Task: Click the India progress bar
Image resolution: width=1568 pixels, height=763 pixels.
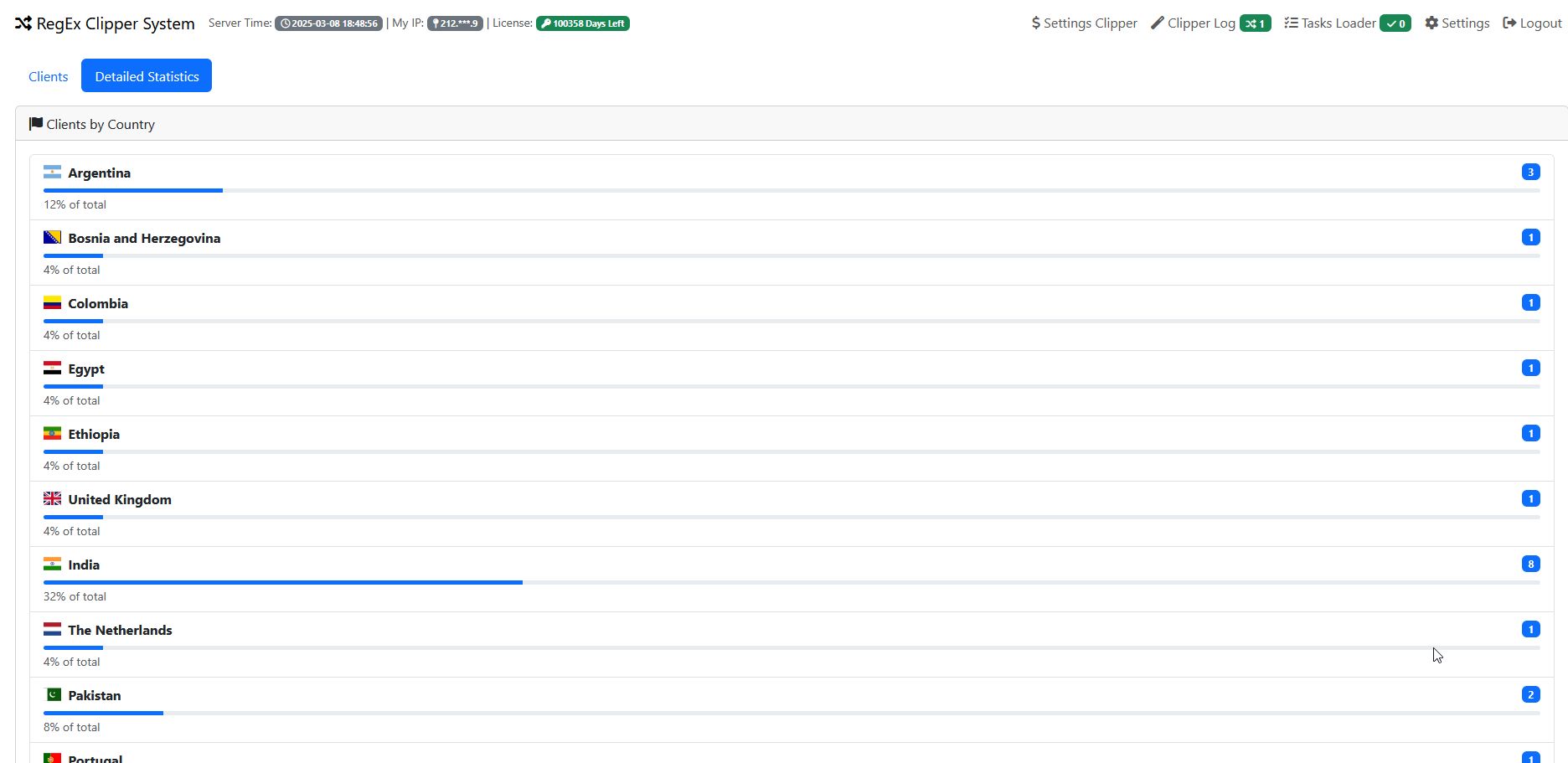Action: pos(792,582)
